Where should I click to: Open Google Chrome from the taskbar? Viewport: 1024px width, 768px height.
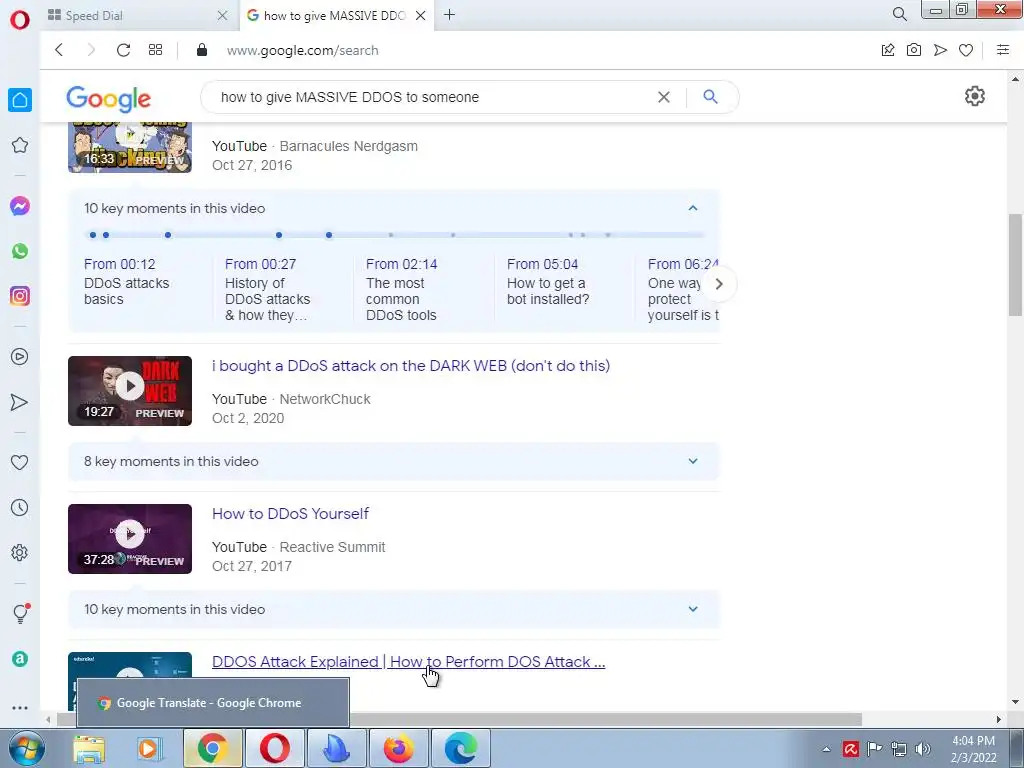(212, 748)
